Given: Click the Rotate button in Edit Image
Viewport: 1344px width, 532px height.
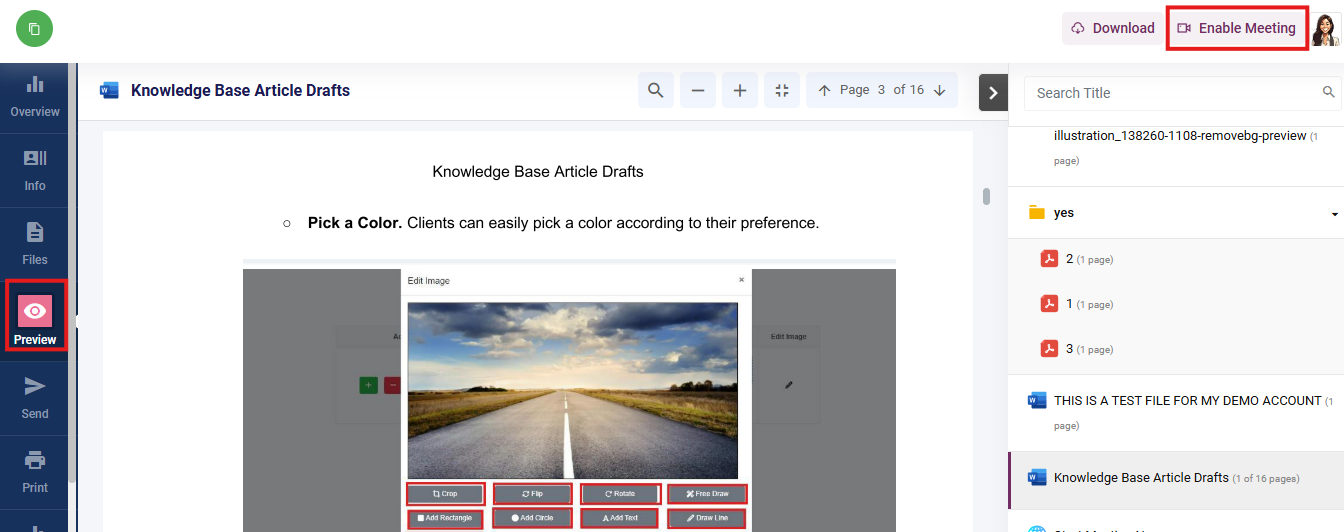Looking at the screenshot, I should [x=620, y=493].
